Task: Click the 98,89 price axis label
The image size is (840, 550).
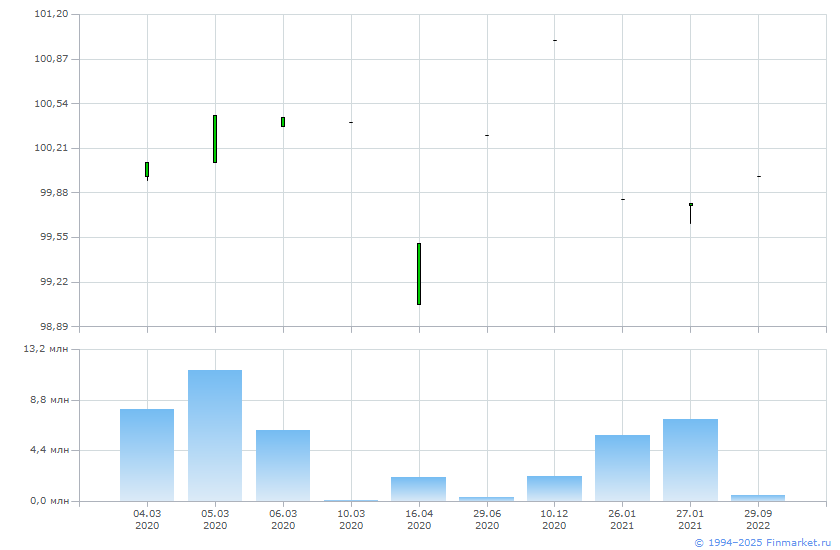Action: pyautogui.click(x=54, y=326)
